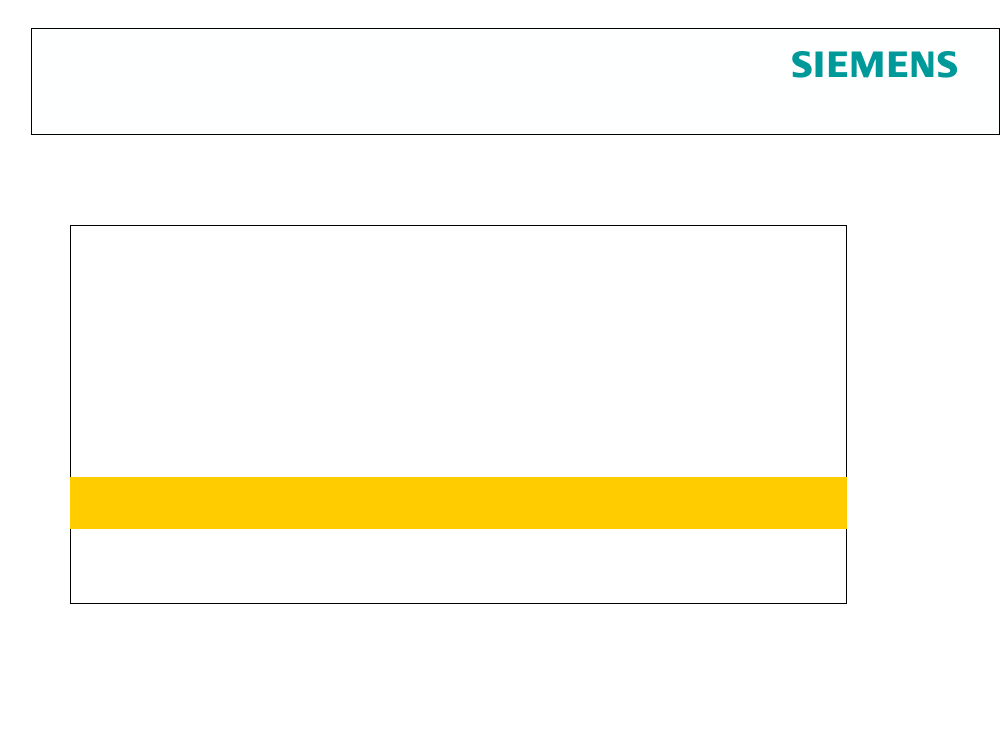Click the final S of the Siemens logo
The height and width of the screenshot is (750, 1000).
(x=947, y=64)
